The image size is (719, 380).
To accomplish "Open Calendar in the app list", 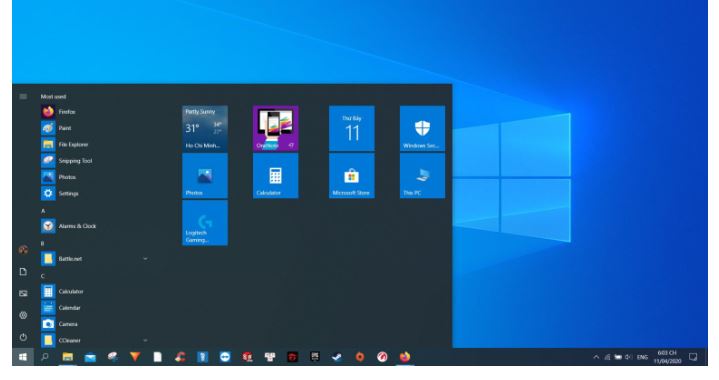I will point(62,308).
